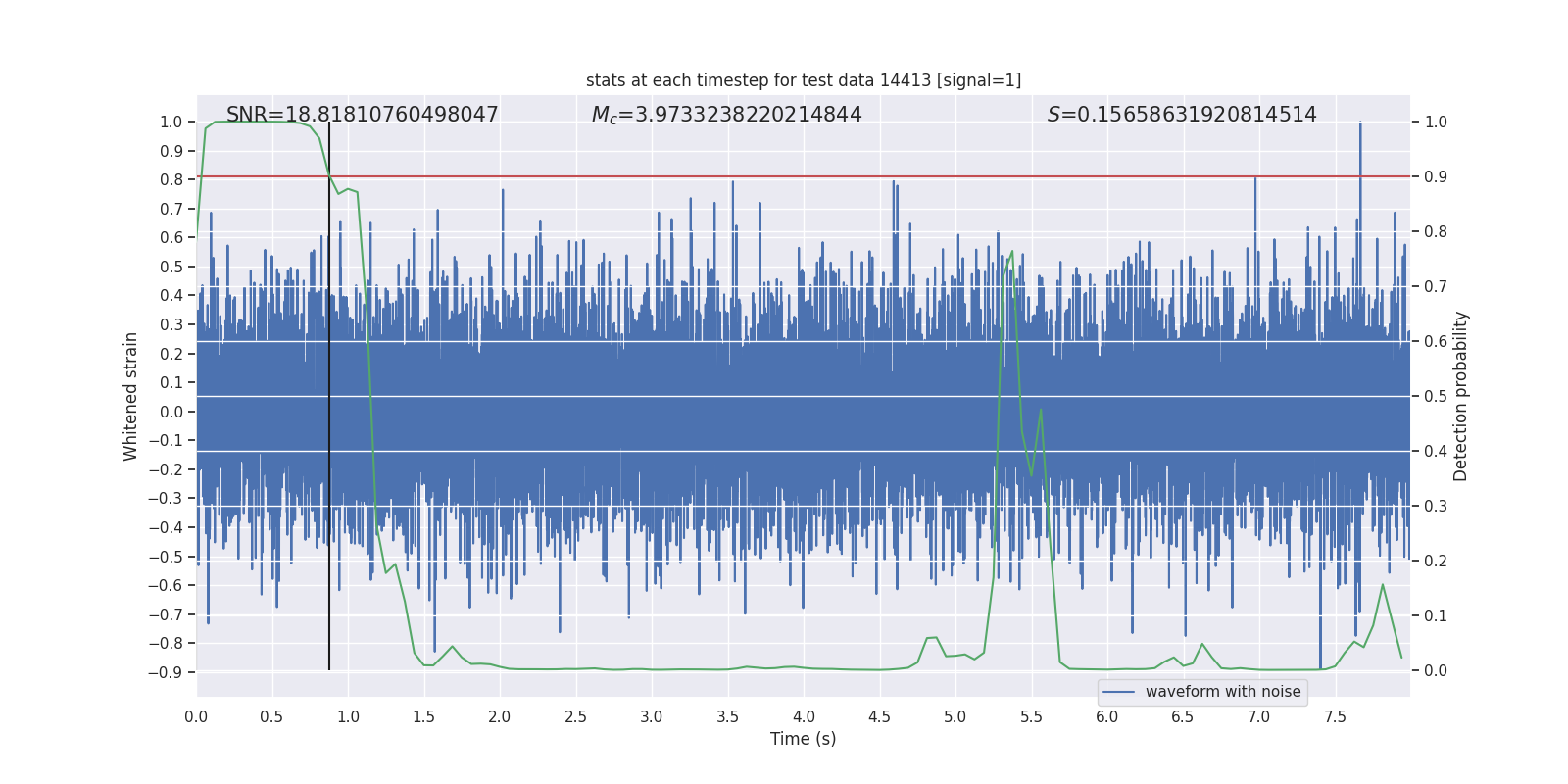Click the Mc chirp mass annotation
Viewport: 1568px width, 784px height.
coord(726,115)
